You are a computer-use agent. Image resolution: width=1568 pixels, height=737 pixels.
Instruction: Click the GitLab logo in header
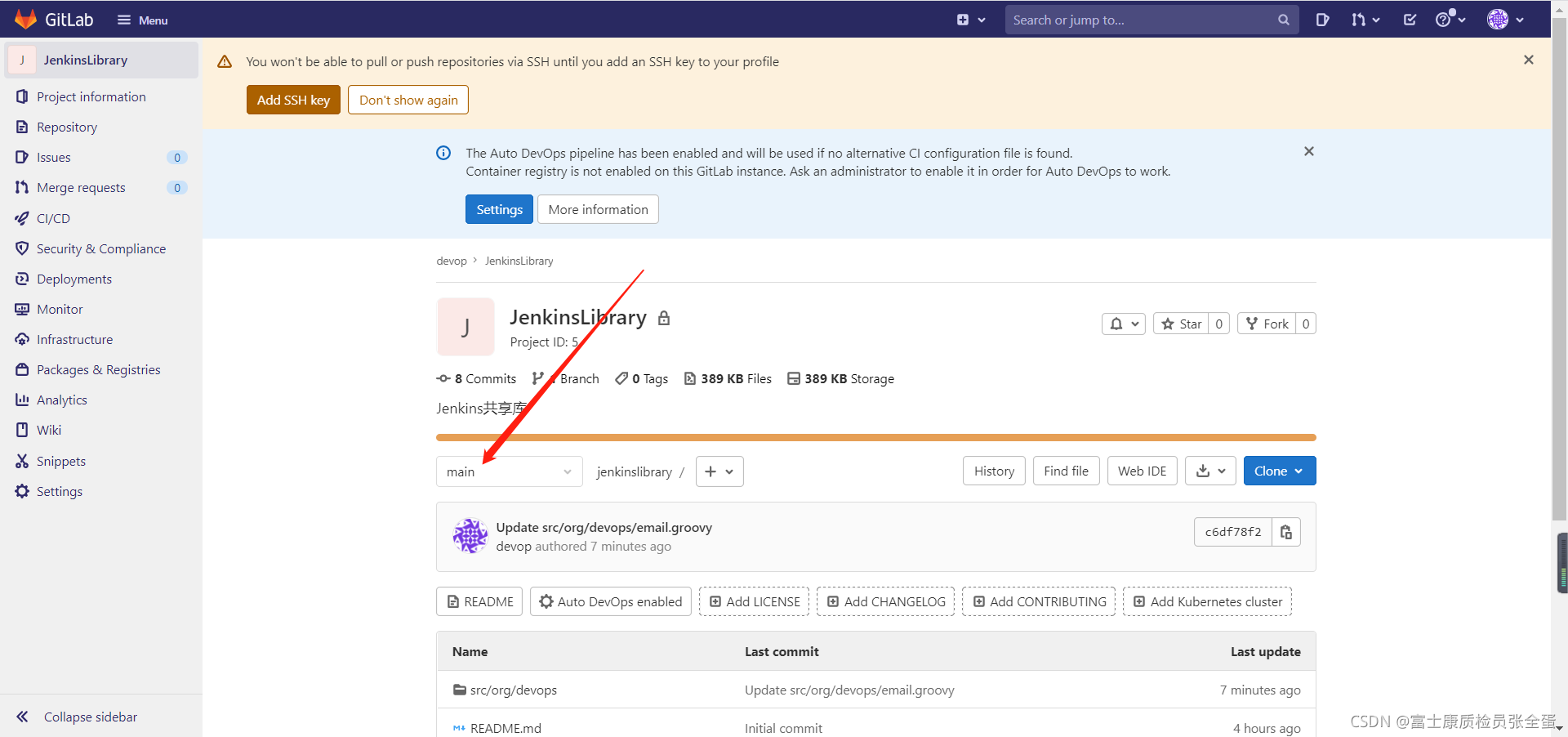coord(54,20)
